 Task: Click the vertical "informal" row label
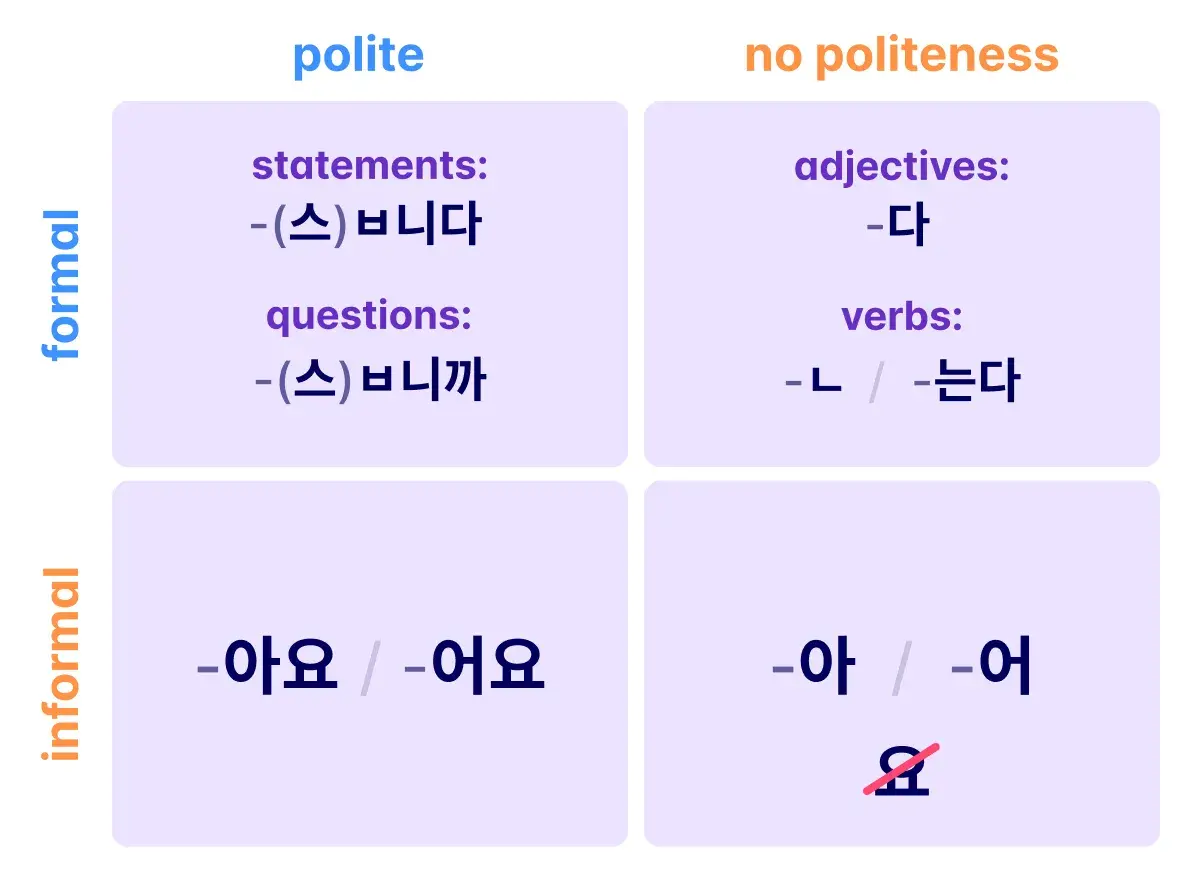coord(61,664)
